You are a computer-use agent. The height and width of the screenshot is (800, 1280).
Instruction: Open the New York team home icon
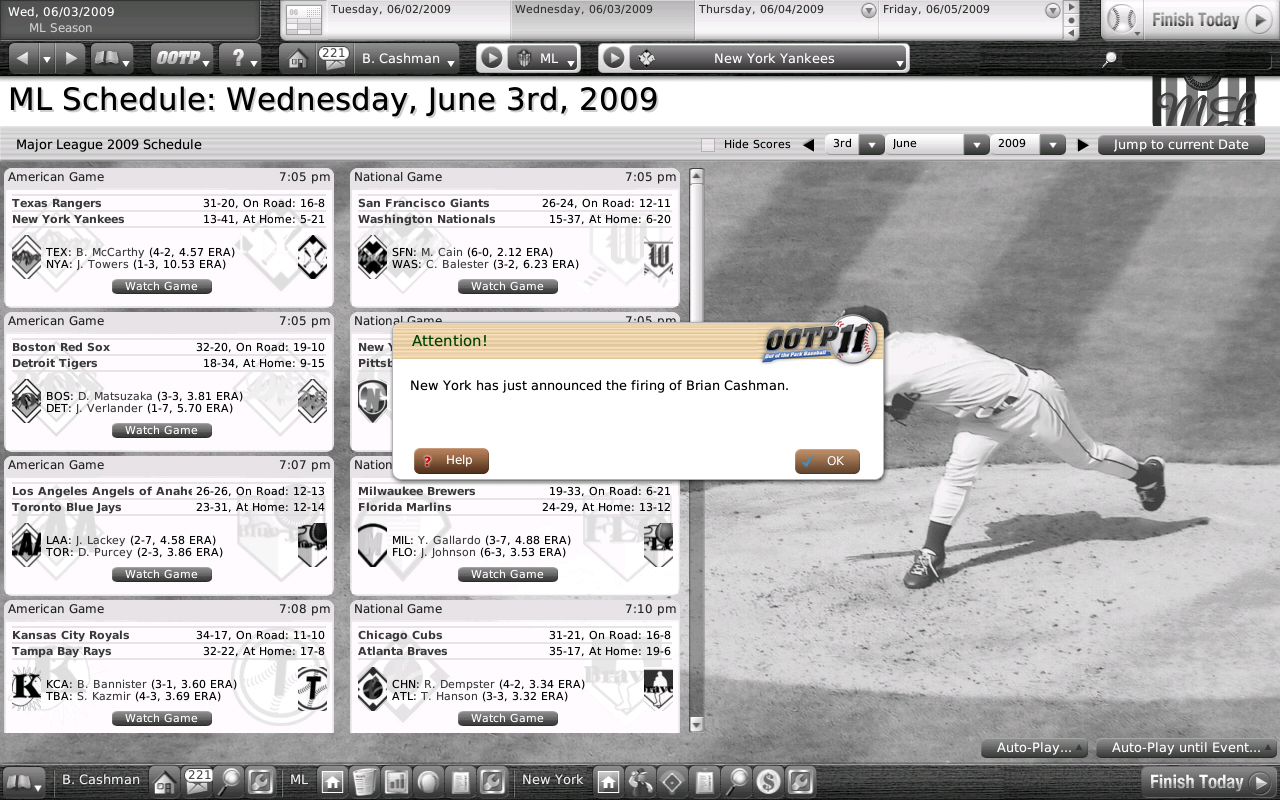(x=608, y=781)
